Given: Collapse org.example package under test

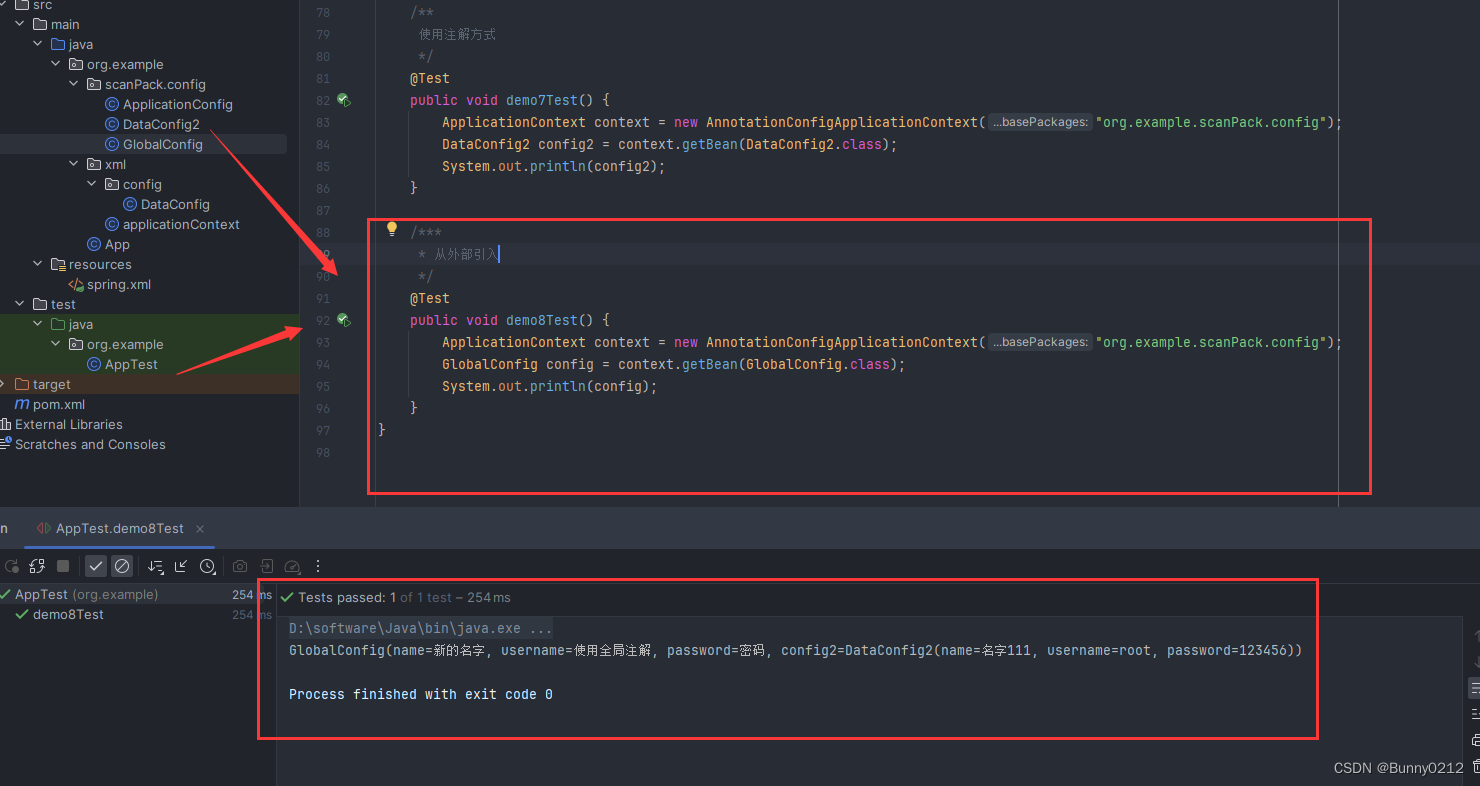Looking at the screenshot, I should click(x=56, y=344).
